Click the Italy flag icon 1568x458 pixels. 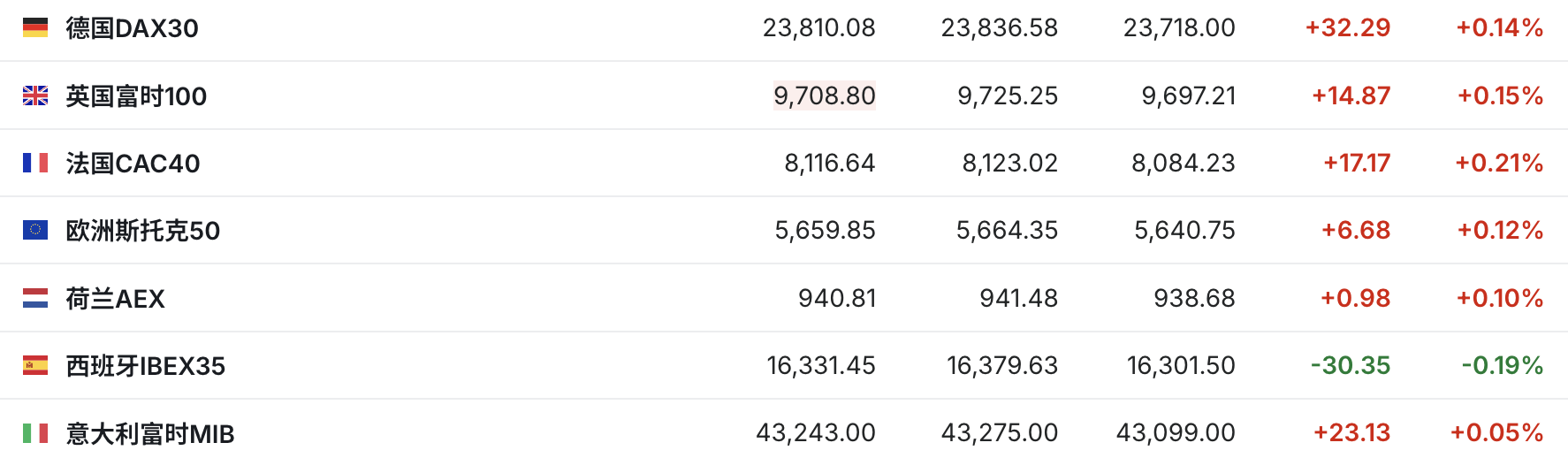coord(35,433)
